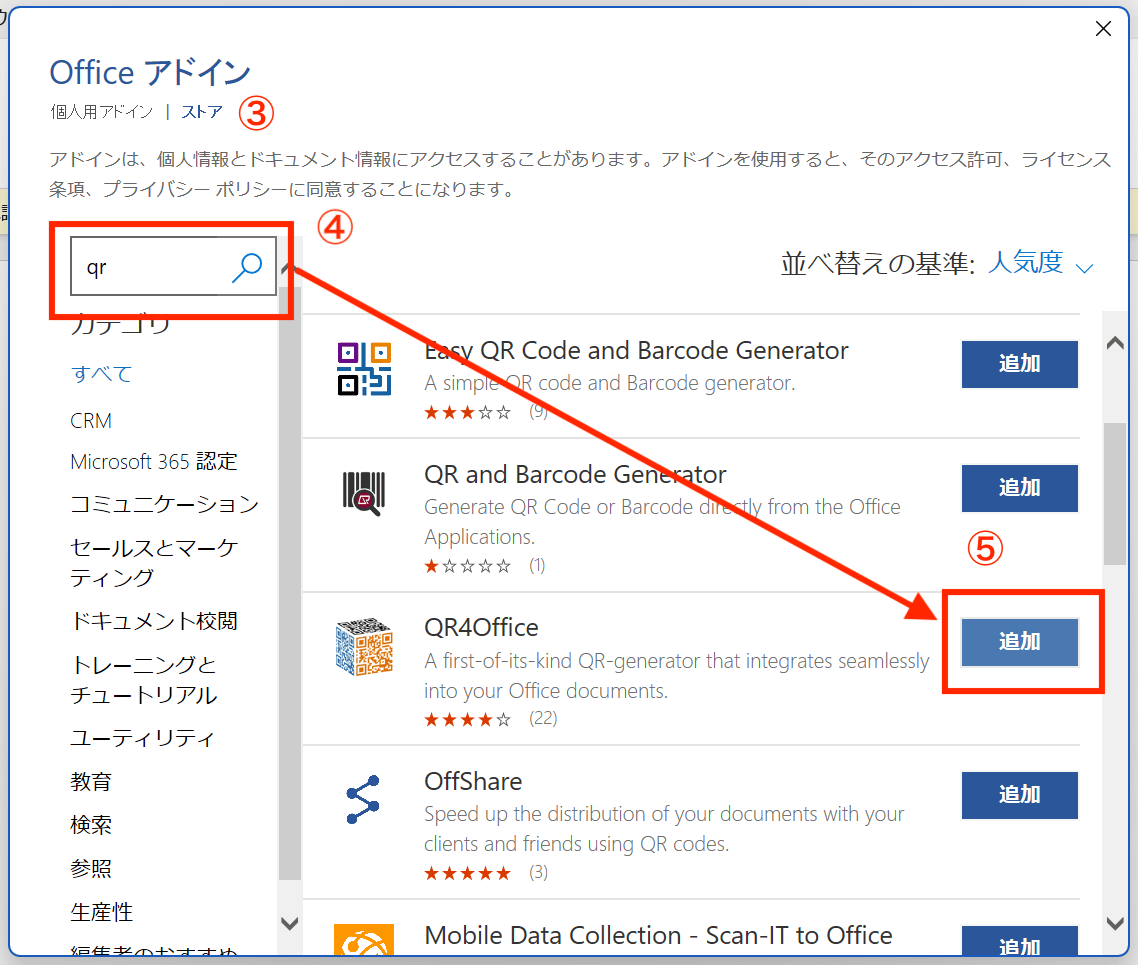Click the chevron next to 人気度
Screen dimensions: 1138x965
(1084, 266)
